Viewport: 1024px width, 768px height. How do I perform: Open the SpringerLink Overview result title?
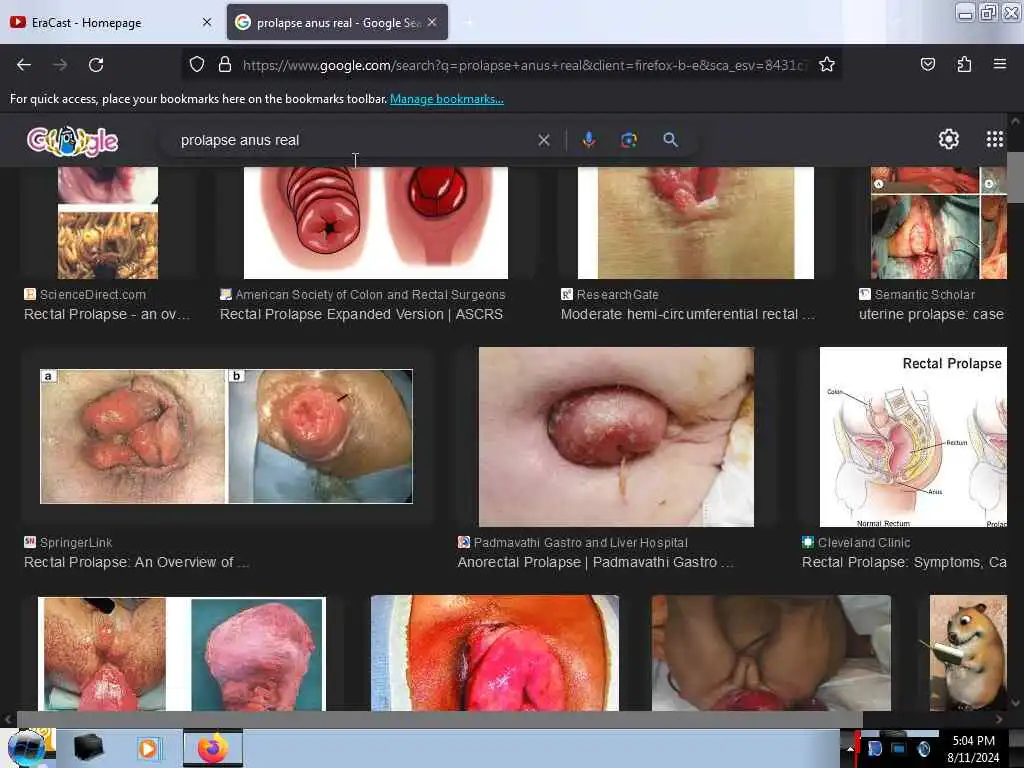[x=136, y=562]
